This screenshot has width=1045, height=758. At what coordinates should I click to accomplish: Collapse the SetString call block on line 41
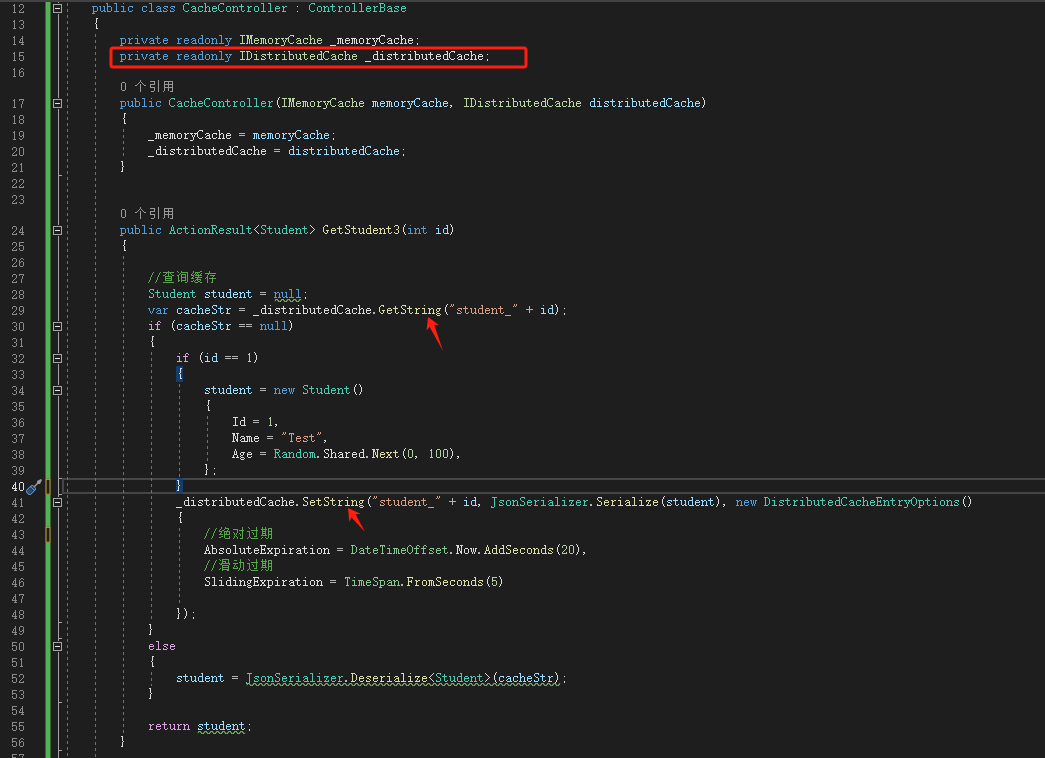tap(57, 502)
